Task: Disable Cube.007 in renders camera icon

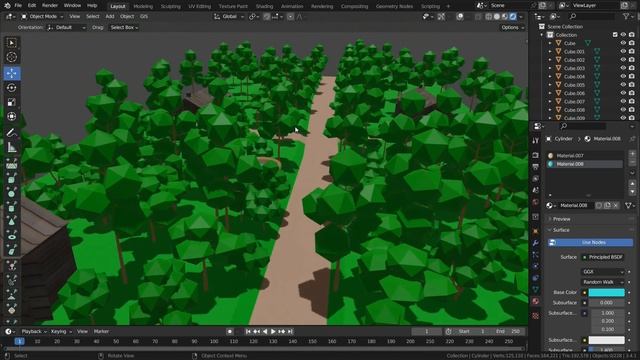Action: (x=632, y=102)
